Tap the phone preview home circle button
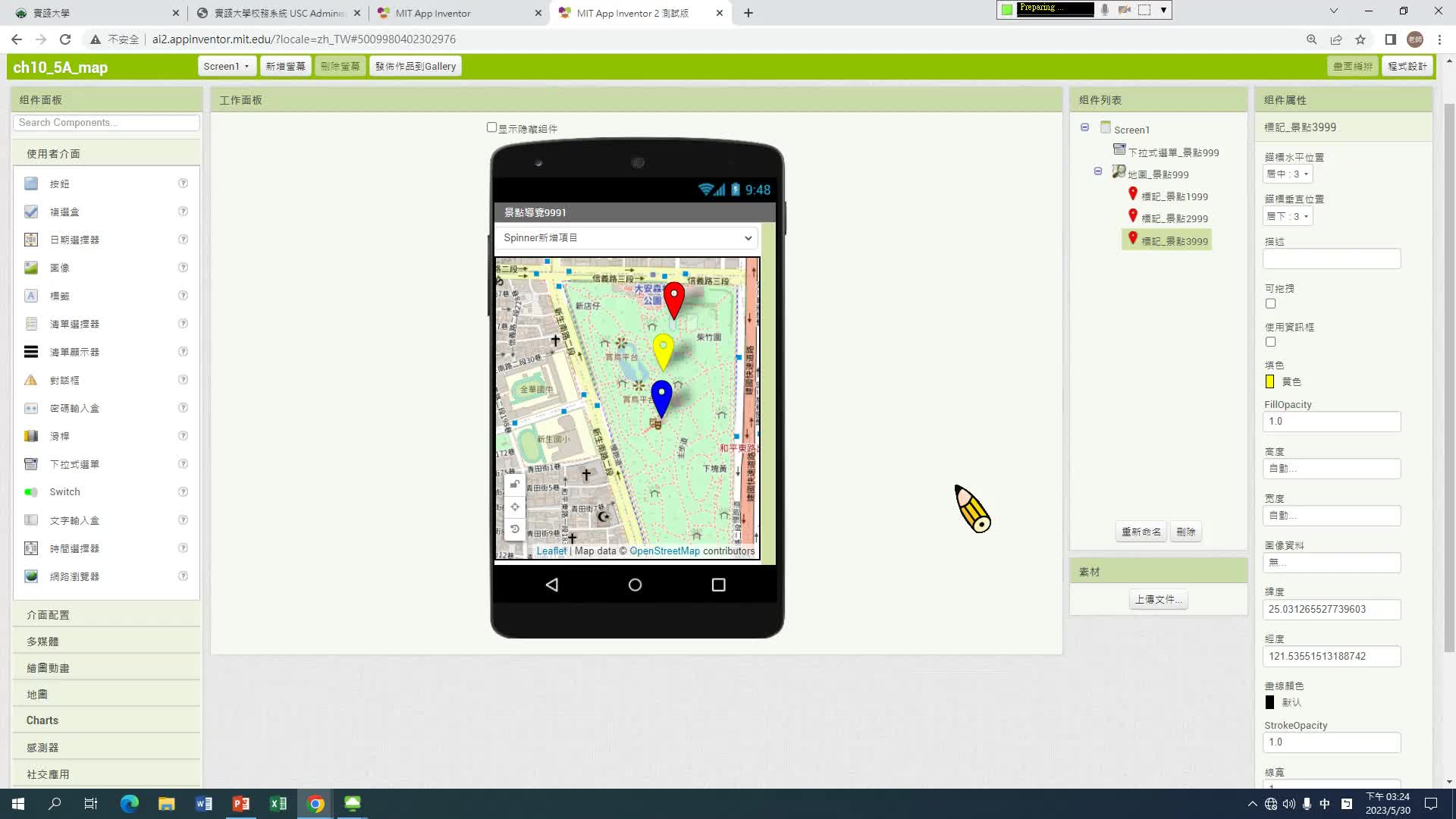1456x819 pixels. (x=635, y=585)
